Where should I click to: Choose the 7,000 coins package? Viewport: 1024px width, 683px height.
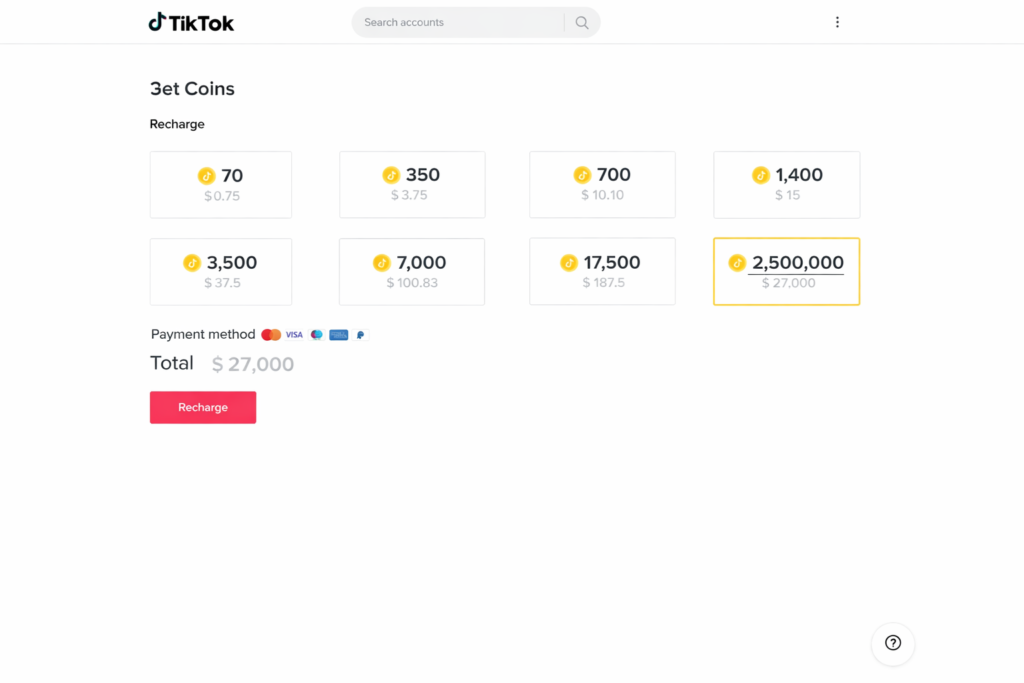point(412,272)
